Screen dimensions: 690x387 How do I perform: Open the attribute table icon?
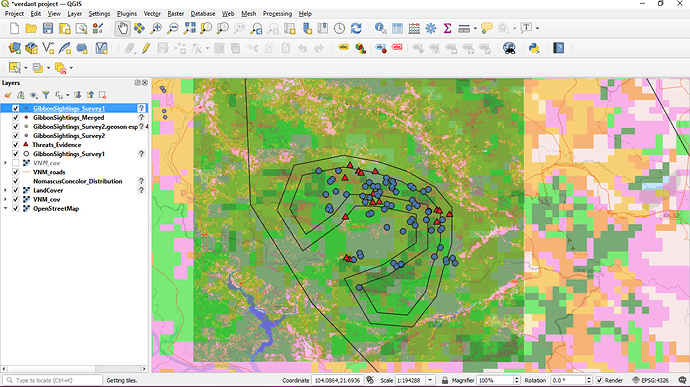pyautogui.click(x=397, y=29)
